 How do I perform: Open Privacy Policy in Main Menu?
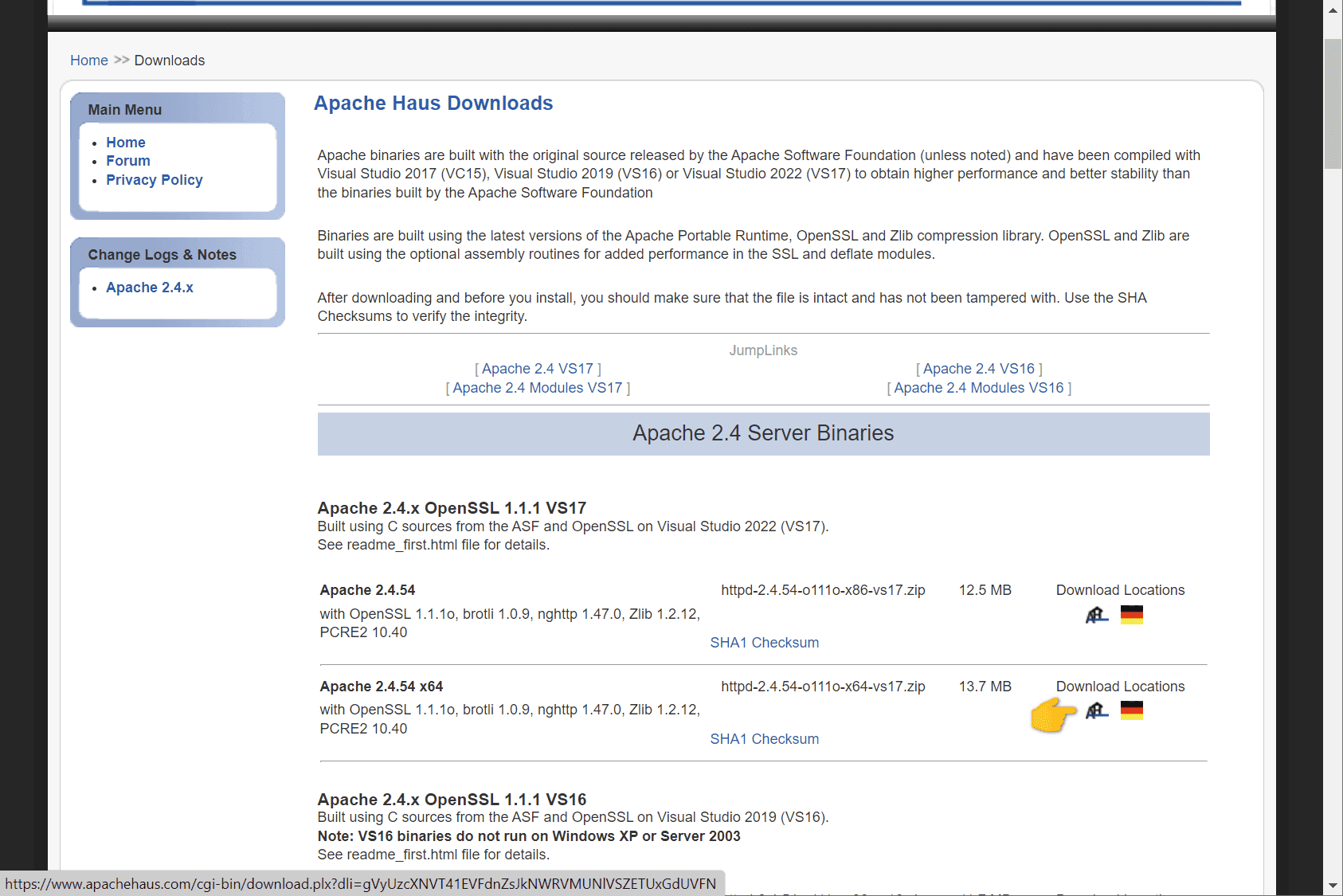pos(155,180)
